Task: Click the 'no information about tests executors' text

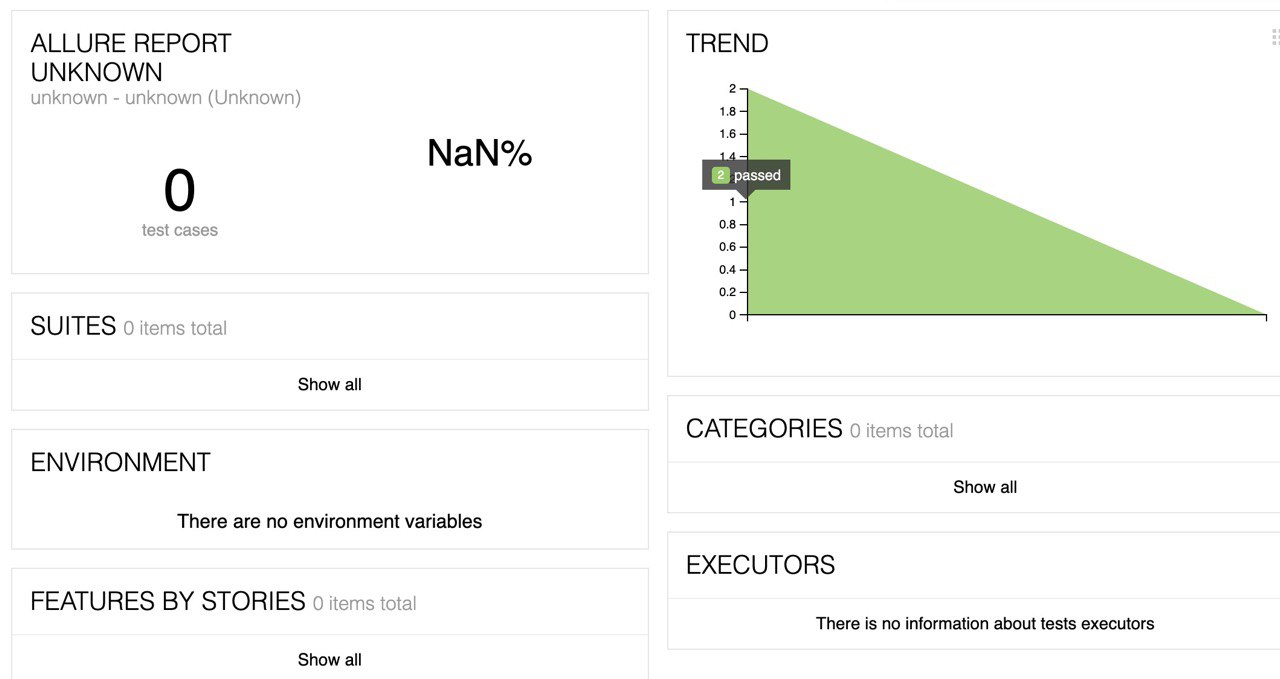Action: click(x=984, y=624)
